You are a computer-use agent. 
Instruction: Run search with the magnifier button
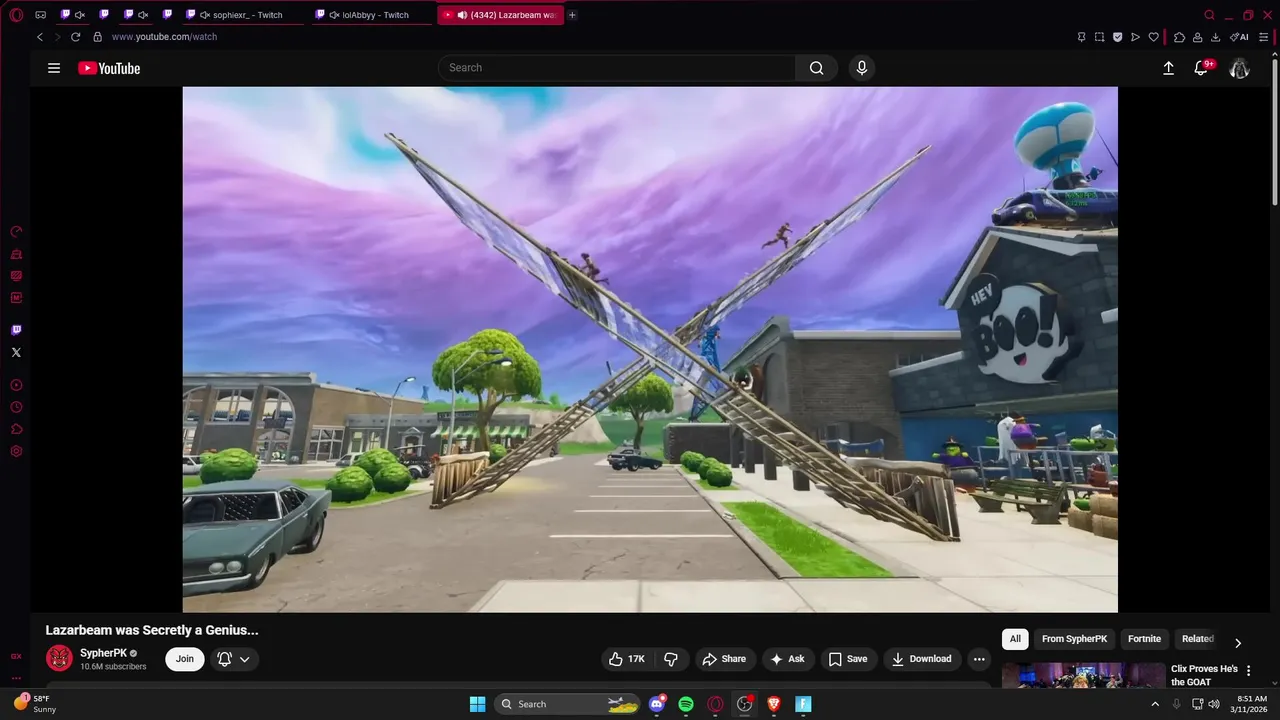(817, 68)
